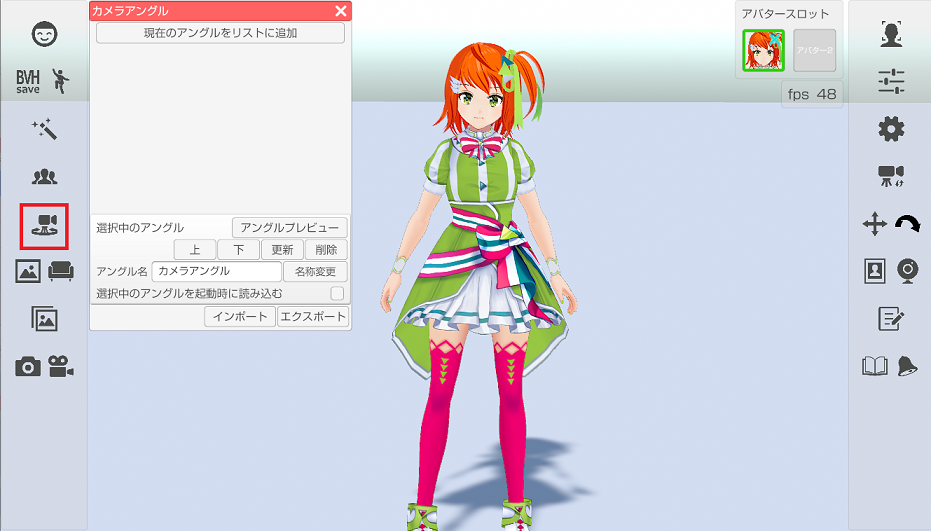
Task: Open the settings gear icon
Action: [891, 129]
